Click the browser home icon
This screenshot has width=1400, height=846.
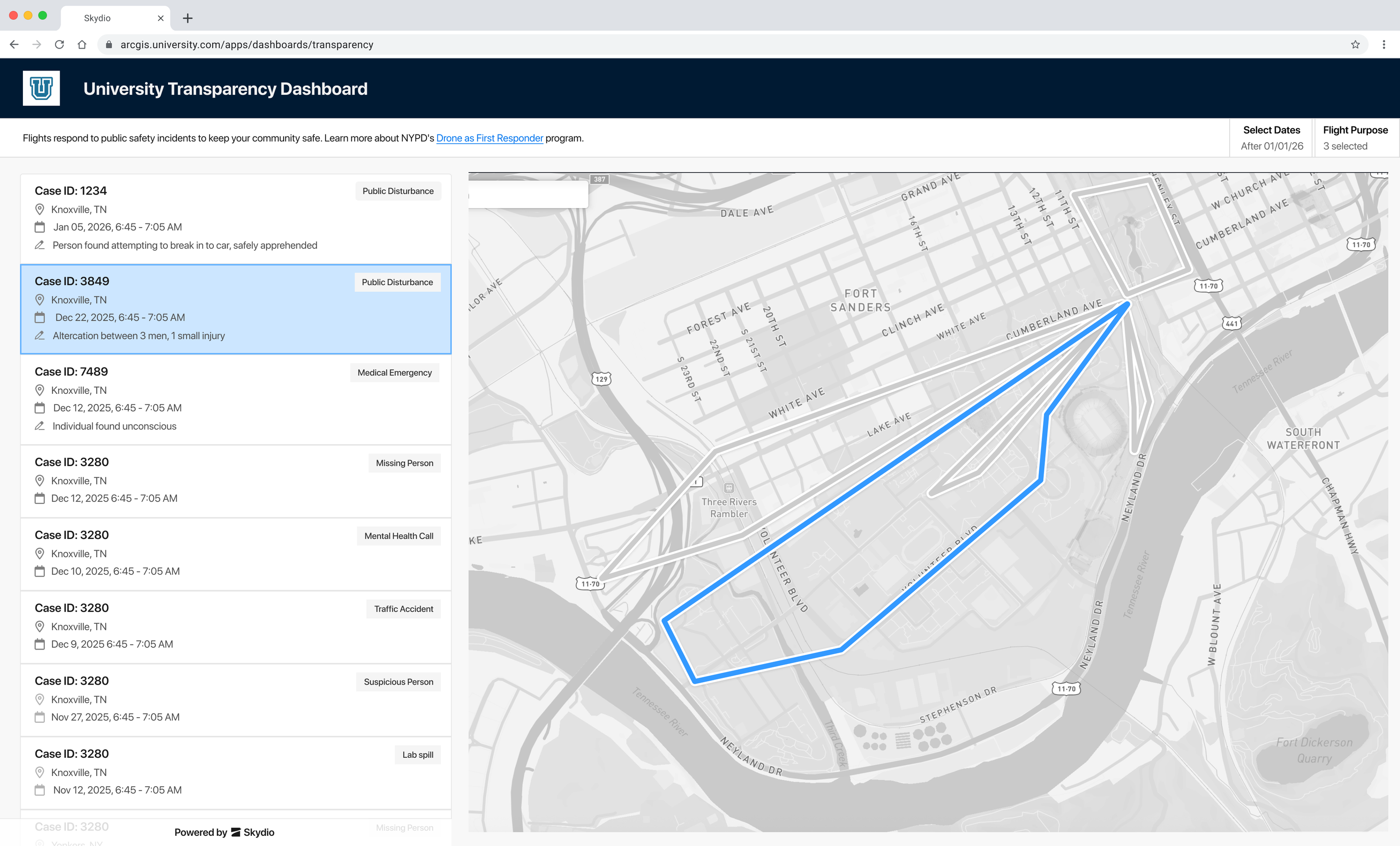tap(82, 44)
